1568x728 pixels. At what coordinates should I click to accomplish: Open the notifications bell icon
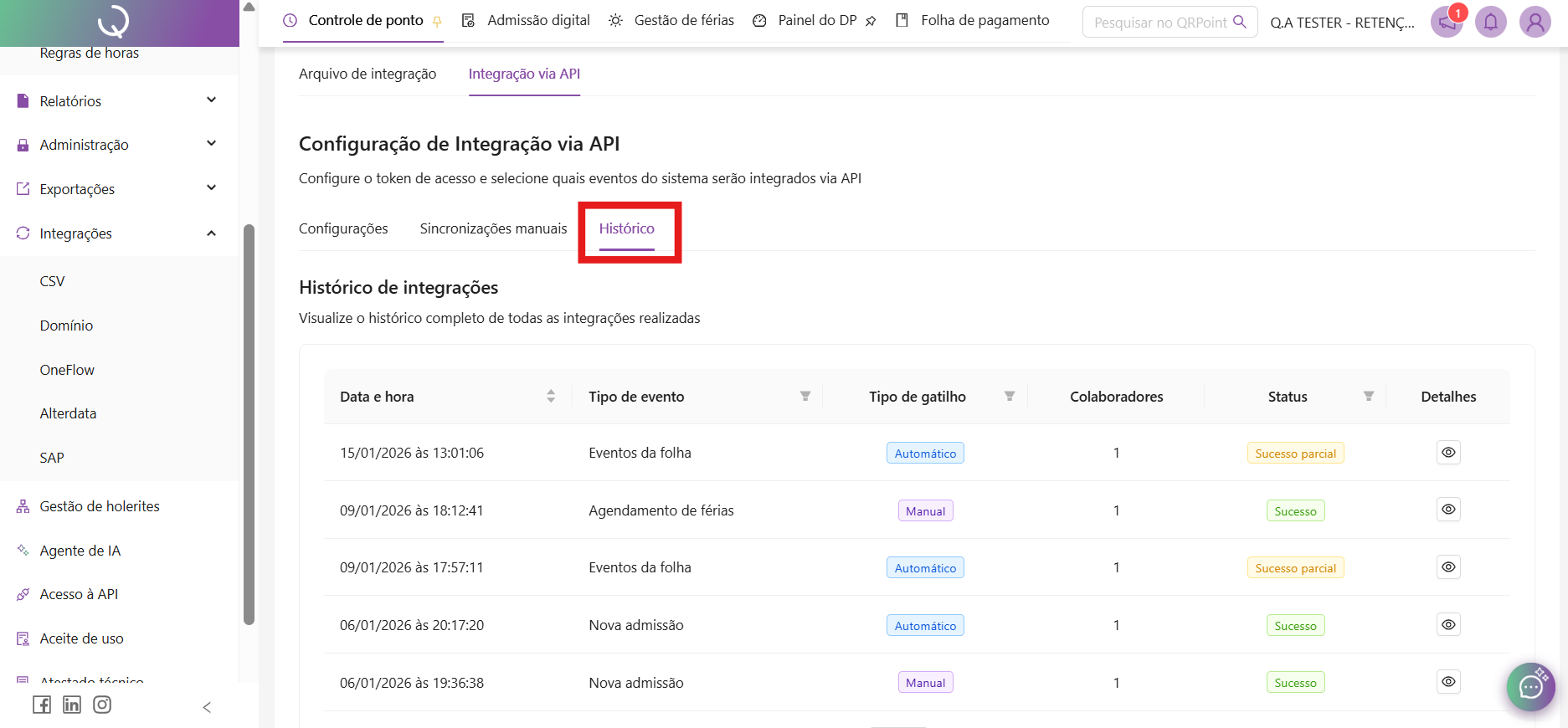1490,22
